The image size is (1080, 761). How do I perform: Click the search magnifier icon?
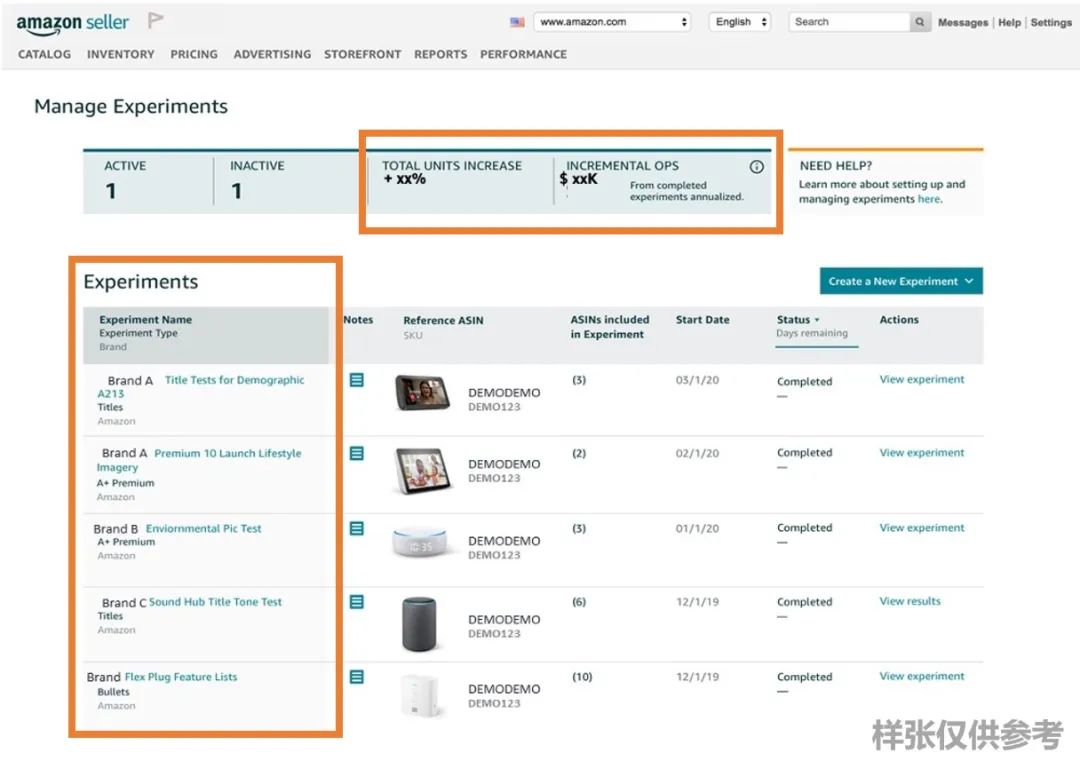point(919,21)
